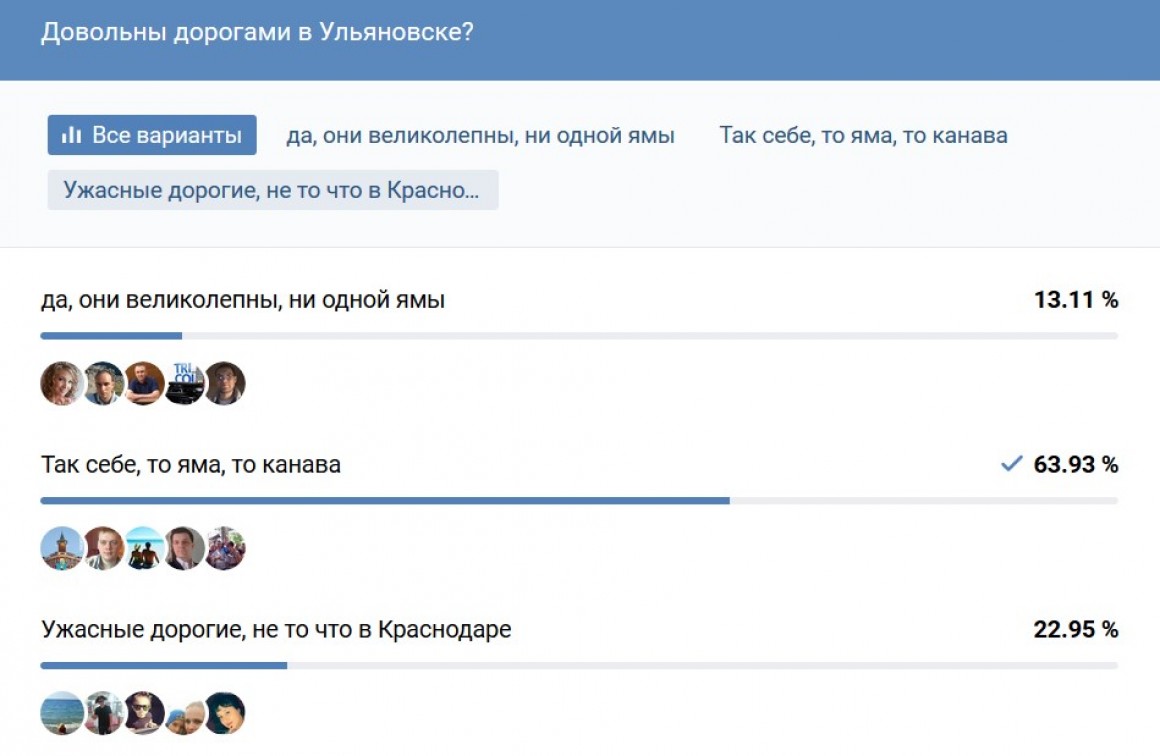Open the tower building avatar in second option
The image size is (1160, 756).
click(x=62, y=548)
